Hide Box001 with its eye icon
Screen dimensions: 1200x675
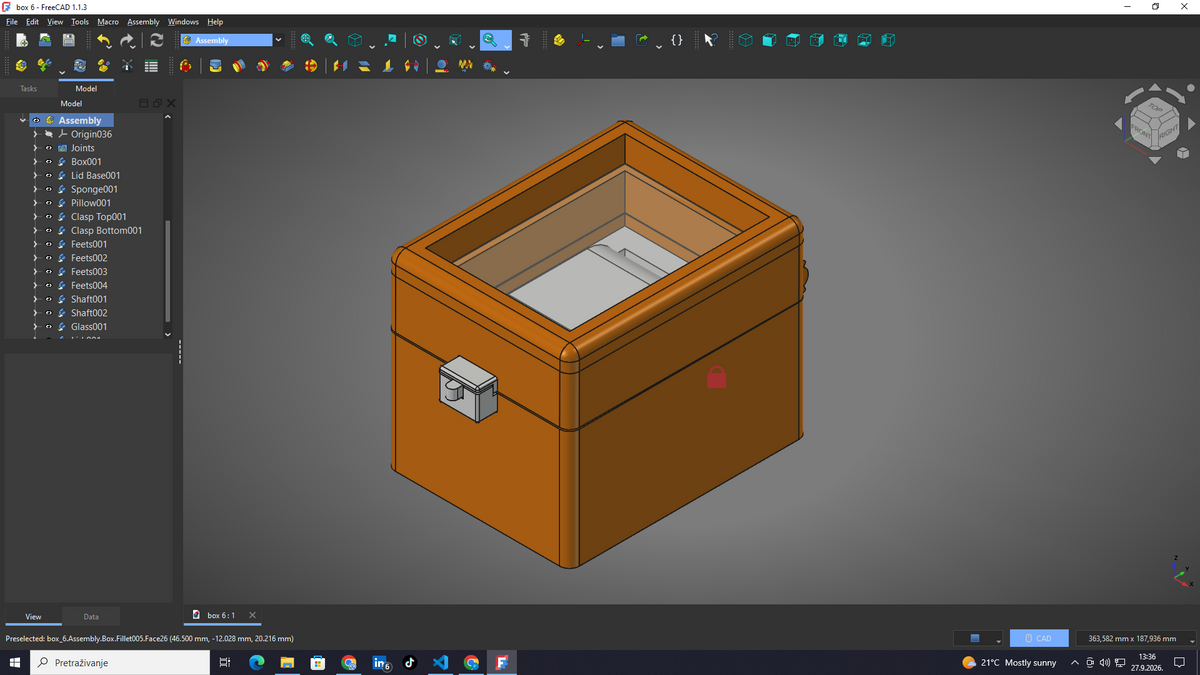[x=49, y=161]
